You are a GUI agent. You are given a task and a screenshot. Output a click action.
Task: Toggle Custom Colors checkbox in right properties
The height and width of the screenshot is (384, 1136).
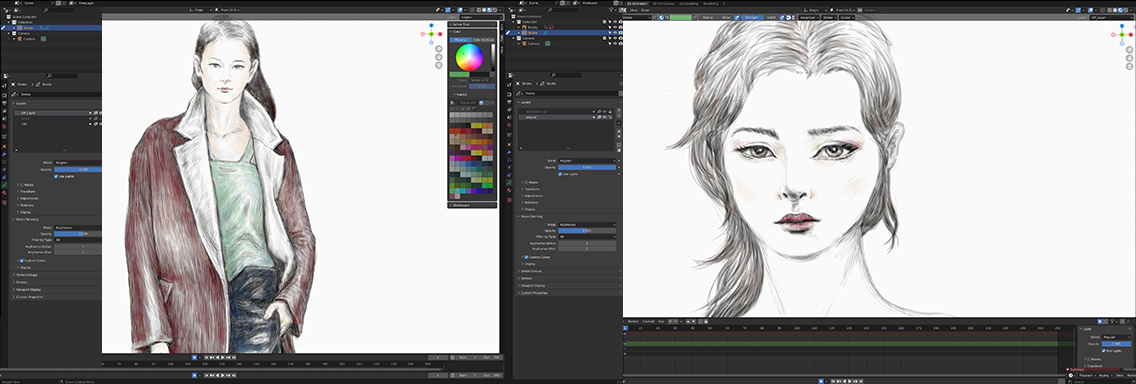[527, 257]
